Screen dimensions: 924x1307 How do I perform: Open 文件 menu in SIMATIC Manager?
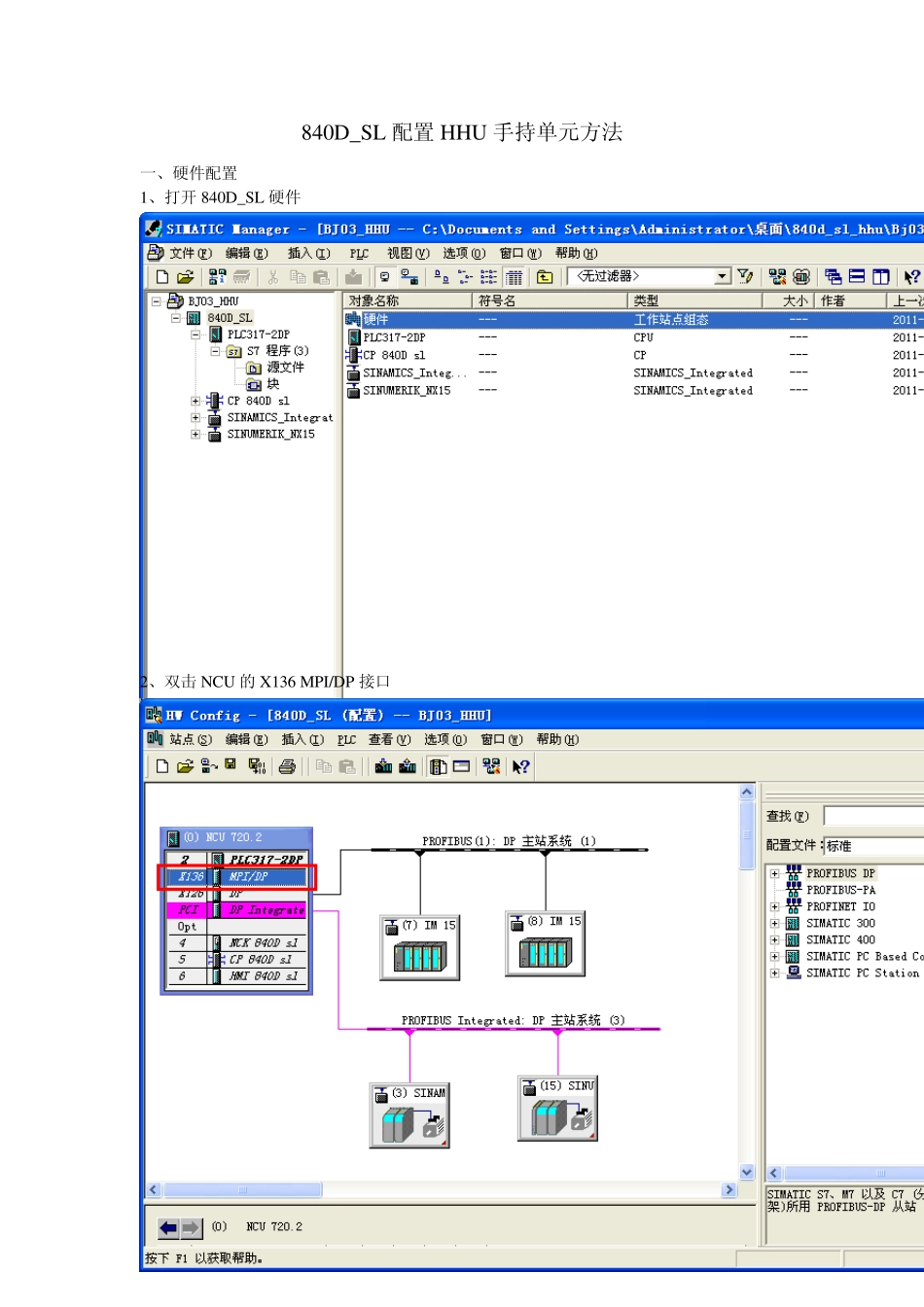(x=191, y=253)
